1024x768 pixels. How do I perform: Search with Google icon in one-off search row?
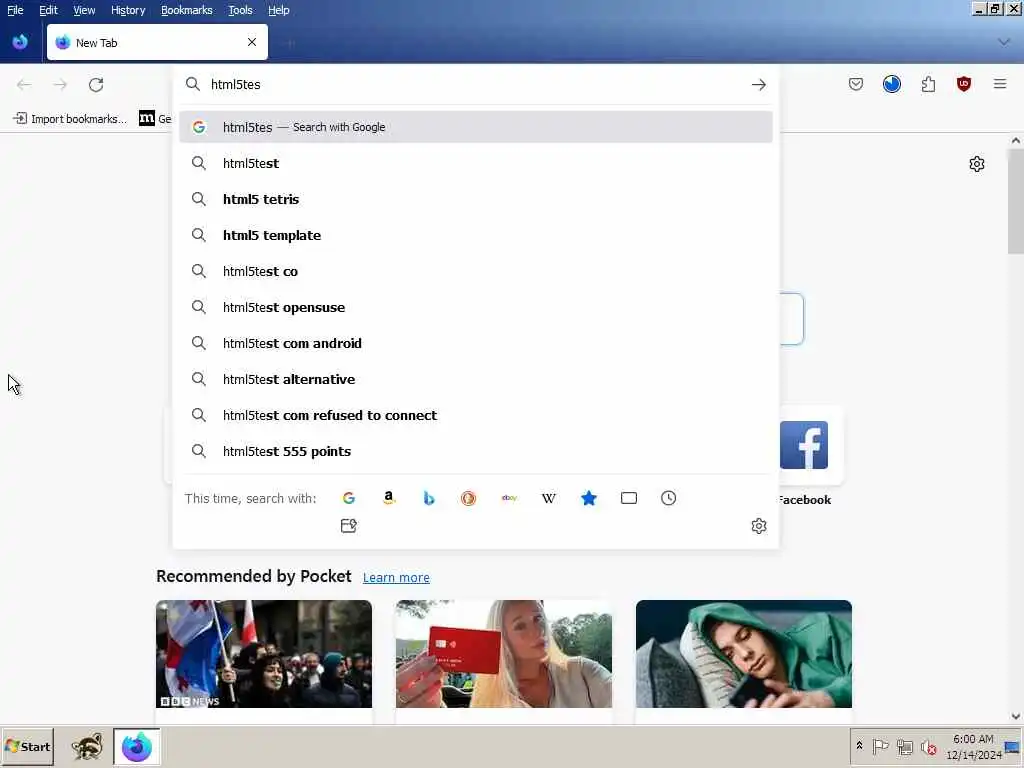tap(349, 498)
